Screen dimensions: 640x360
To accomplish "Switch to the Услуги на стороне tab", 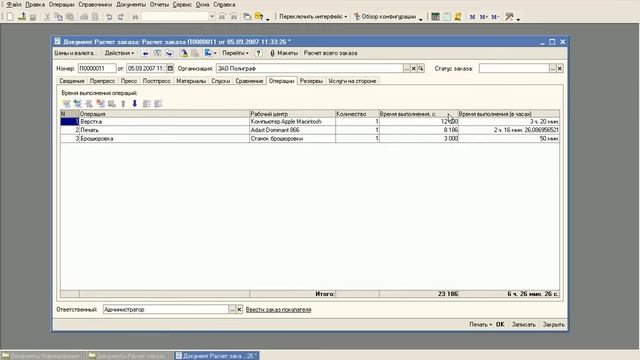I will coord(352,81).
